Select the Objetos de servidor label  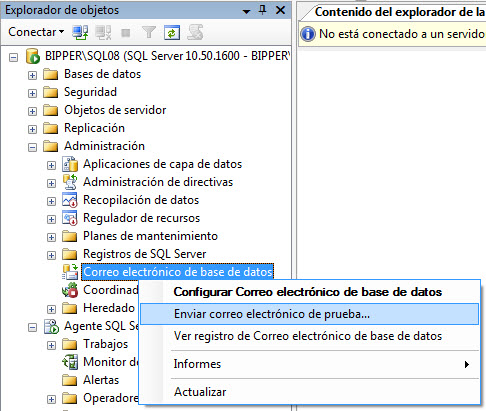115,110
